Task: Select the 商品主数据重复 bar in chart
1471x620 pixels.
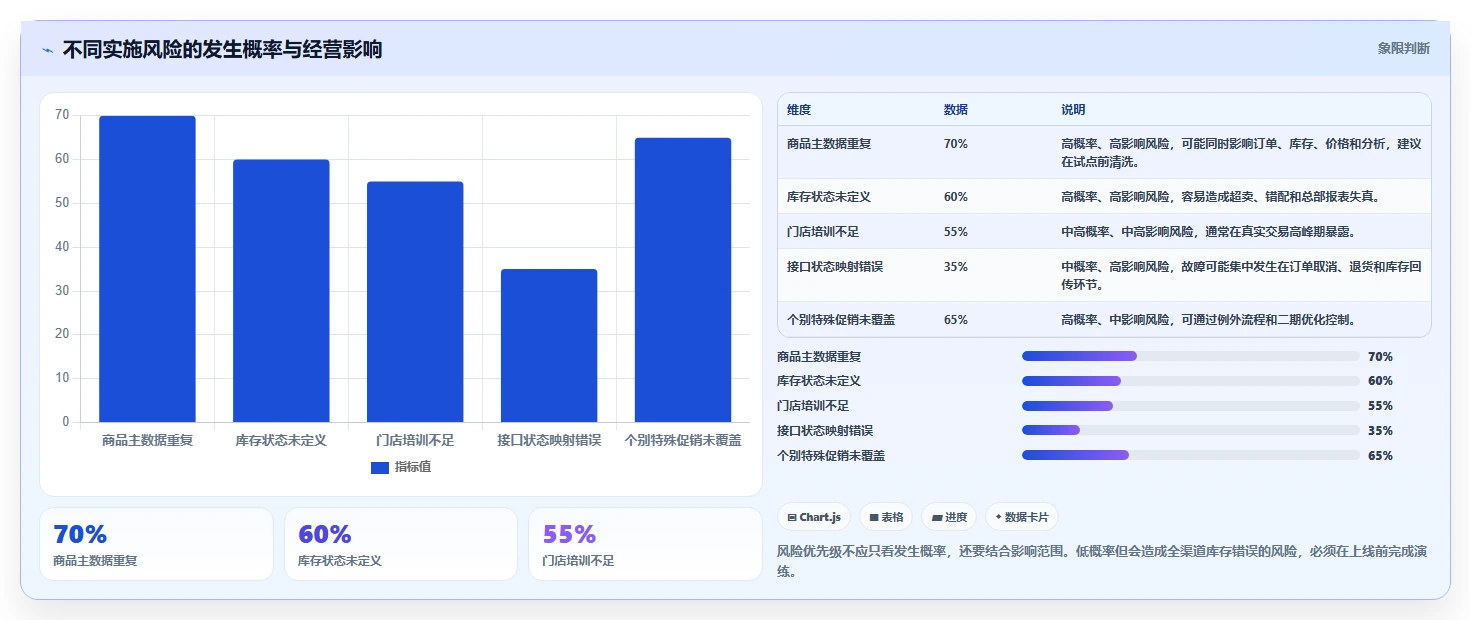Action: (x=147, y=269)
